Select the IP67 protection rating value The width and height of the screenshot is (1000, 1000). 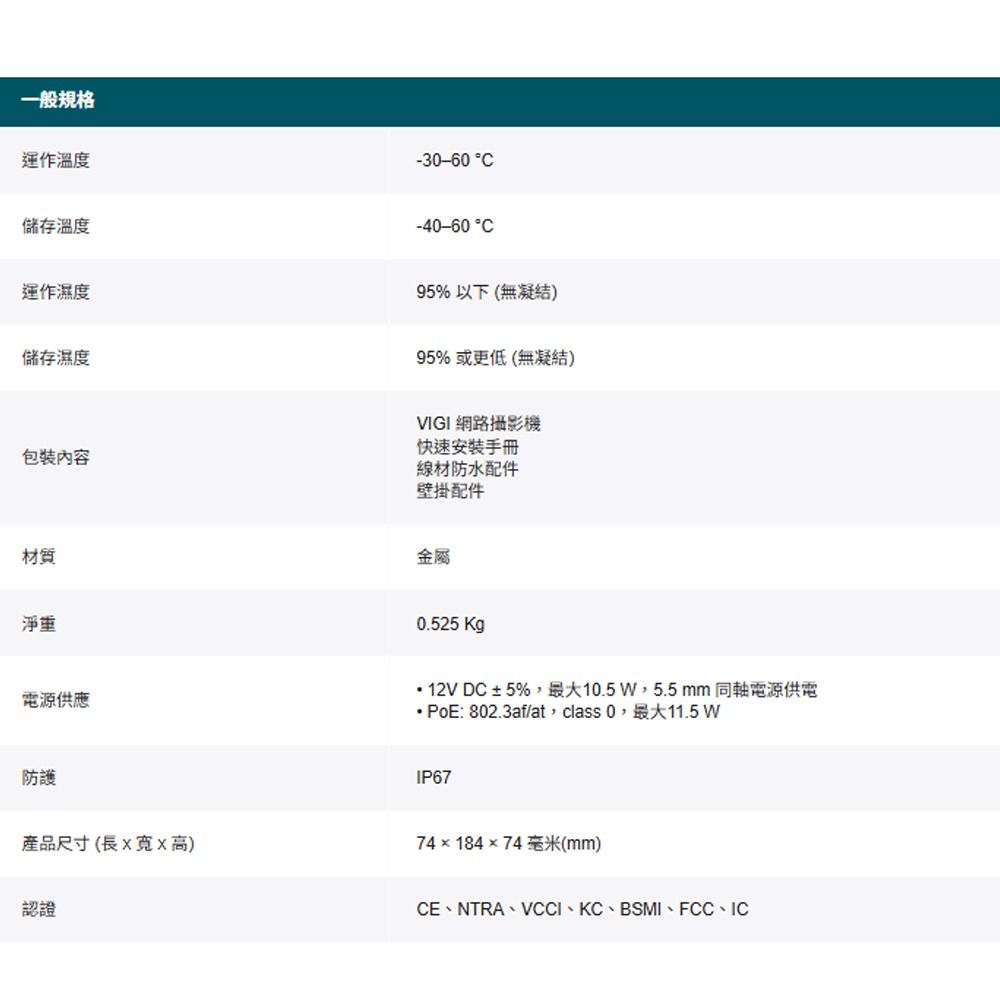pyautogui.click(x=434, y=777)
